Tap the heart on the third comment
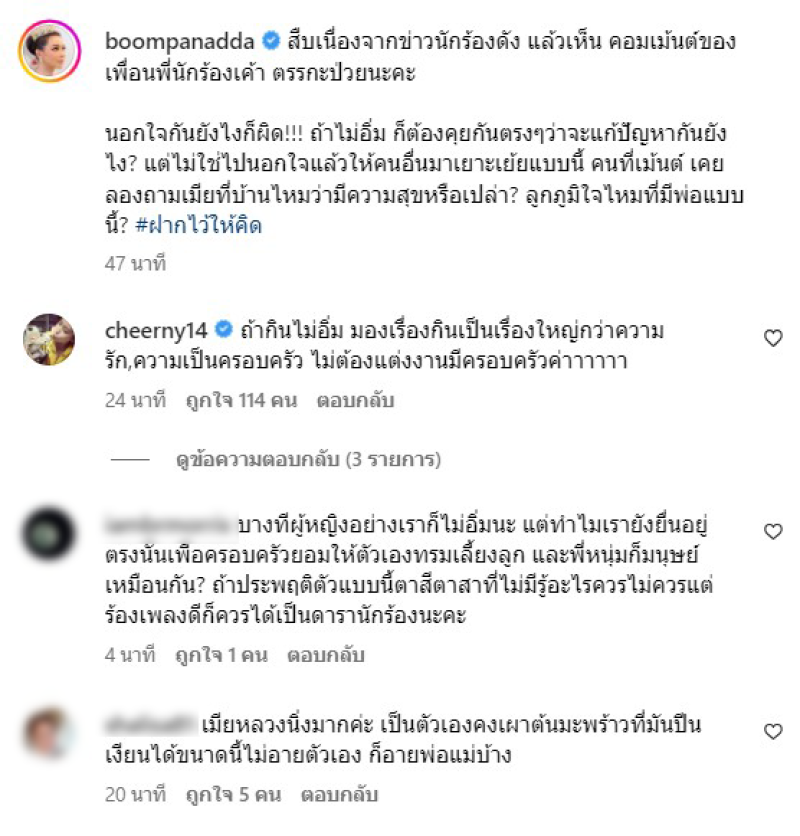800x836 pixels. point(773,532)
